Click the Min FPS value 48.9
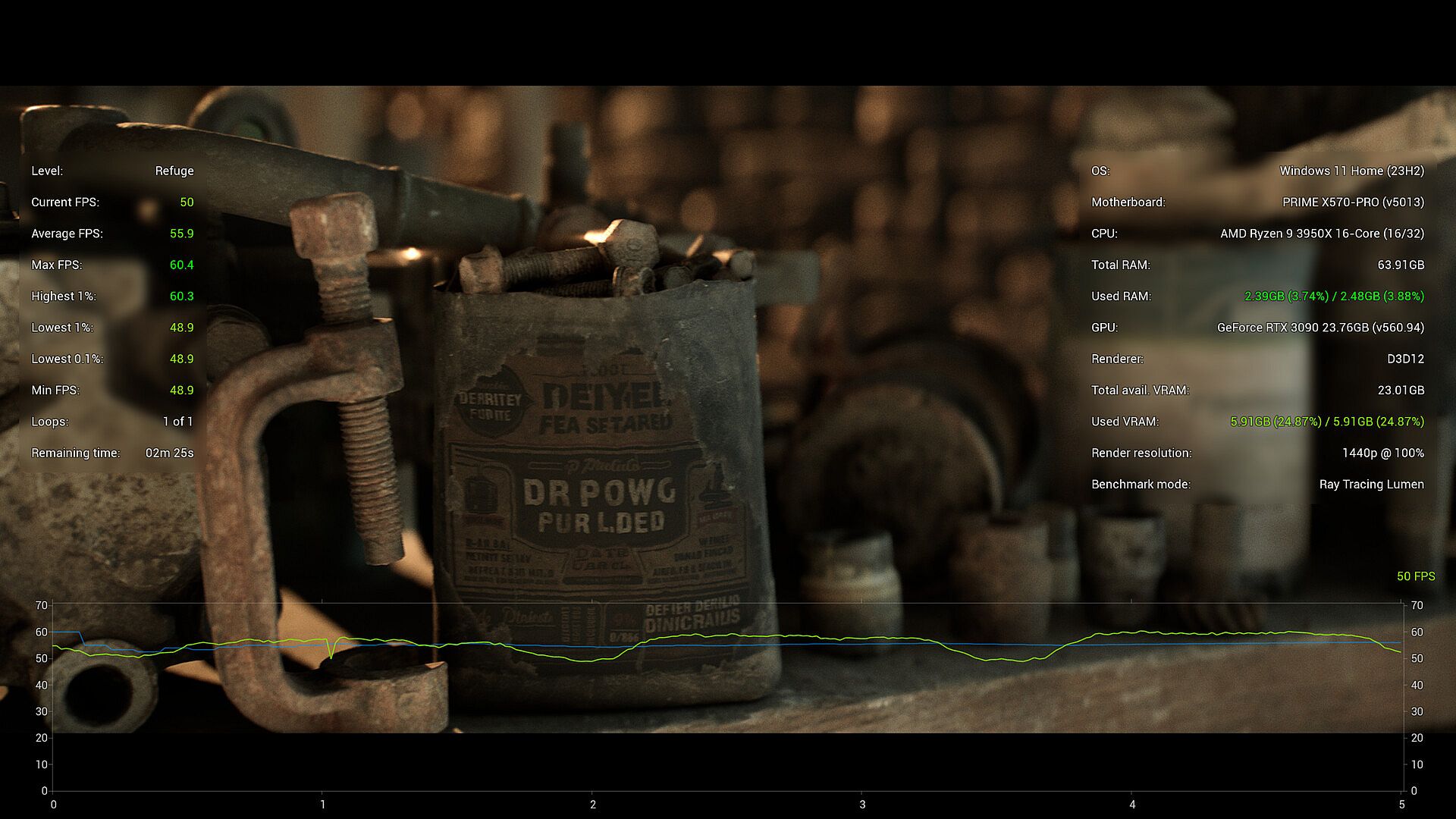The width and height of the screenshot is (1456, 819). pos(181,391)
